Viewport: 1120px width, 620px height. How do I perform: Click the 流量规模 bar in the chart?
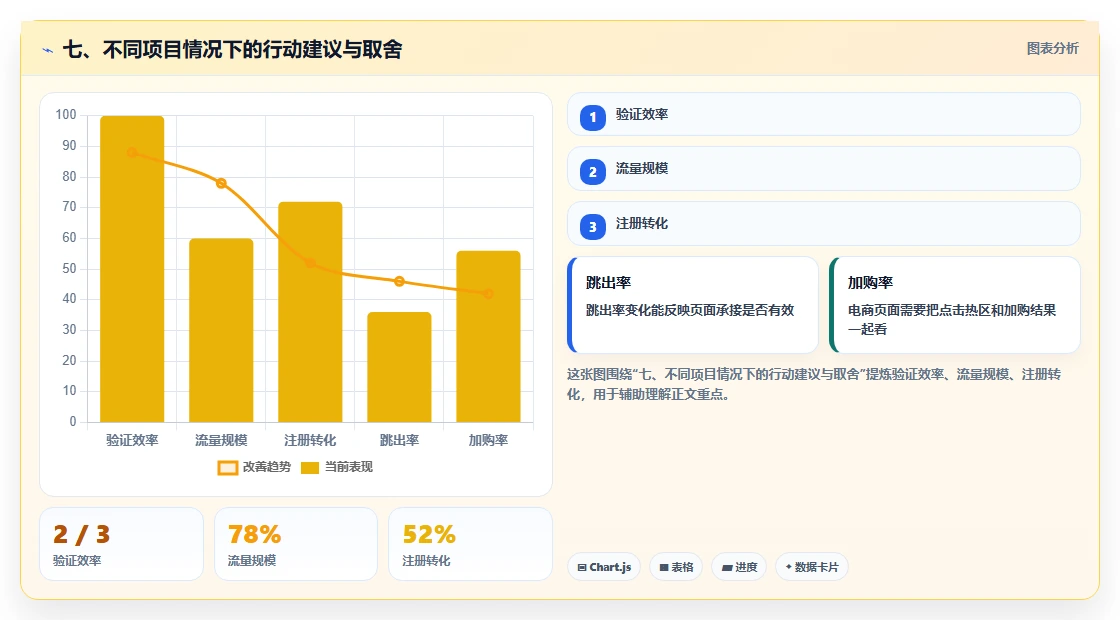click(221, 330)
